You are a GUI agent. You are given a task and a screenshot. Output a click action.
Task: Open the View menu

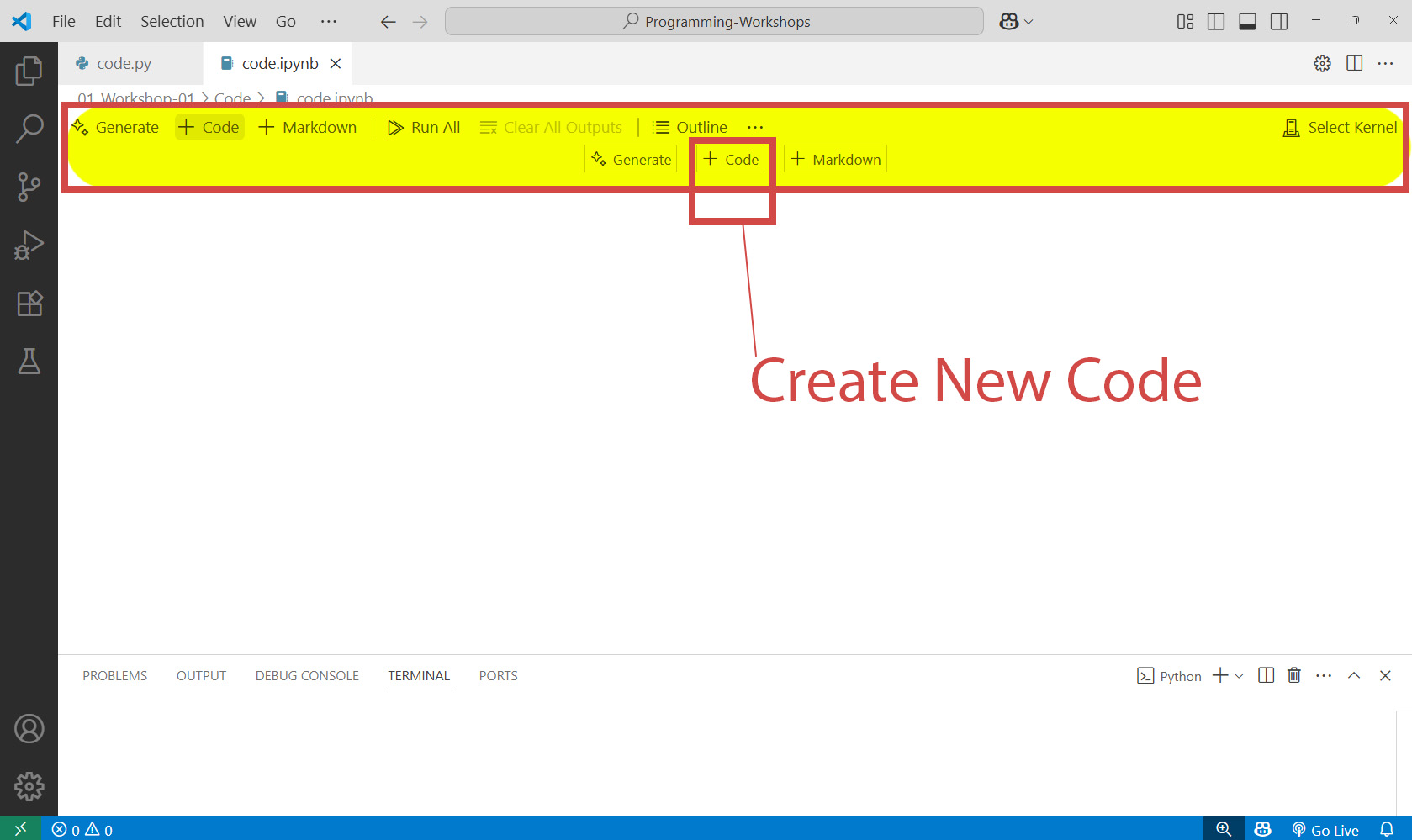(240, 22)
